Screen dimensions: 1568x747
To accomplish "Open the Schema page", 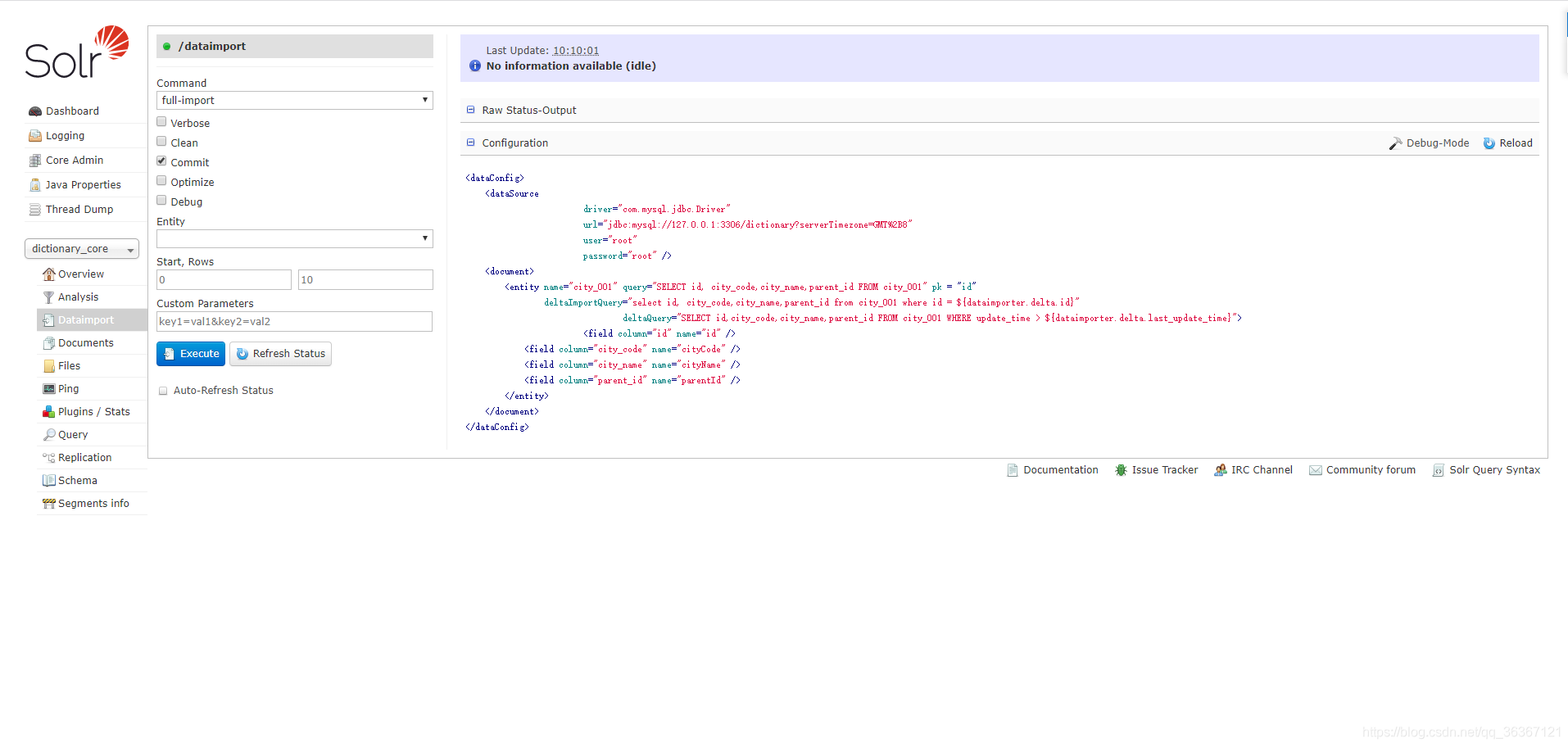I will pyautogui.click(x=78, y=481).
